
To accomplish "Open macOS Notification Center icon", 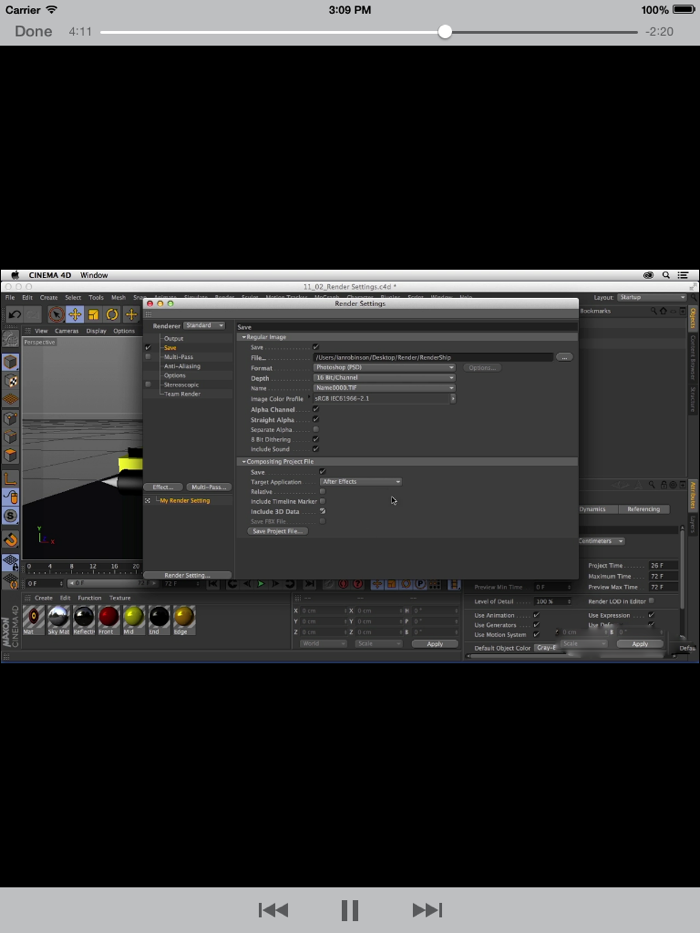I will pos(683,275).
